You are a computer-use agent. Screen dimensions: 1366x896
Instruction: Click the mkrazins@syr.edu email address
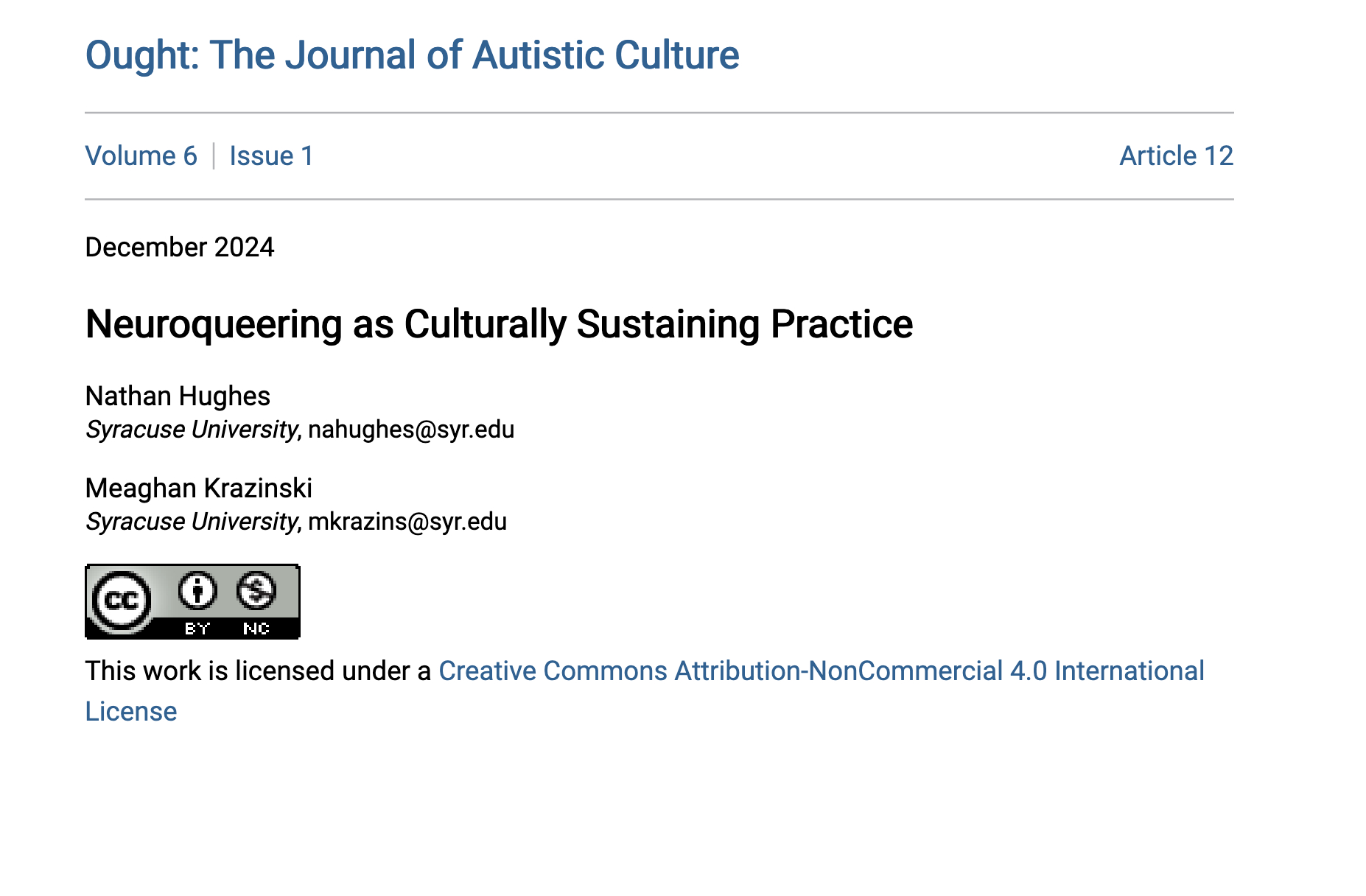click(x=407, y=522)
